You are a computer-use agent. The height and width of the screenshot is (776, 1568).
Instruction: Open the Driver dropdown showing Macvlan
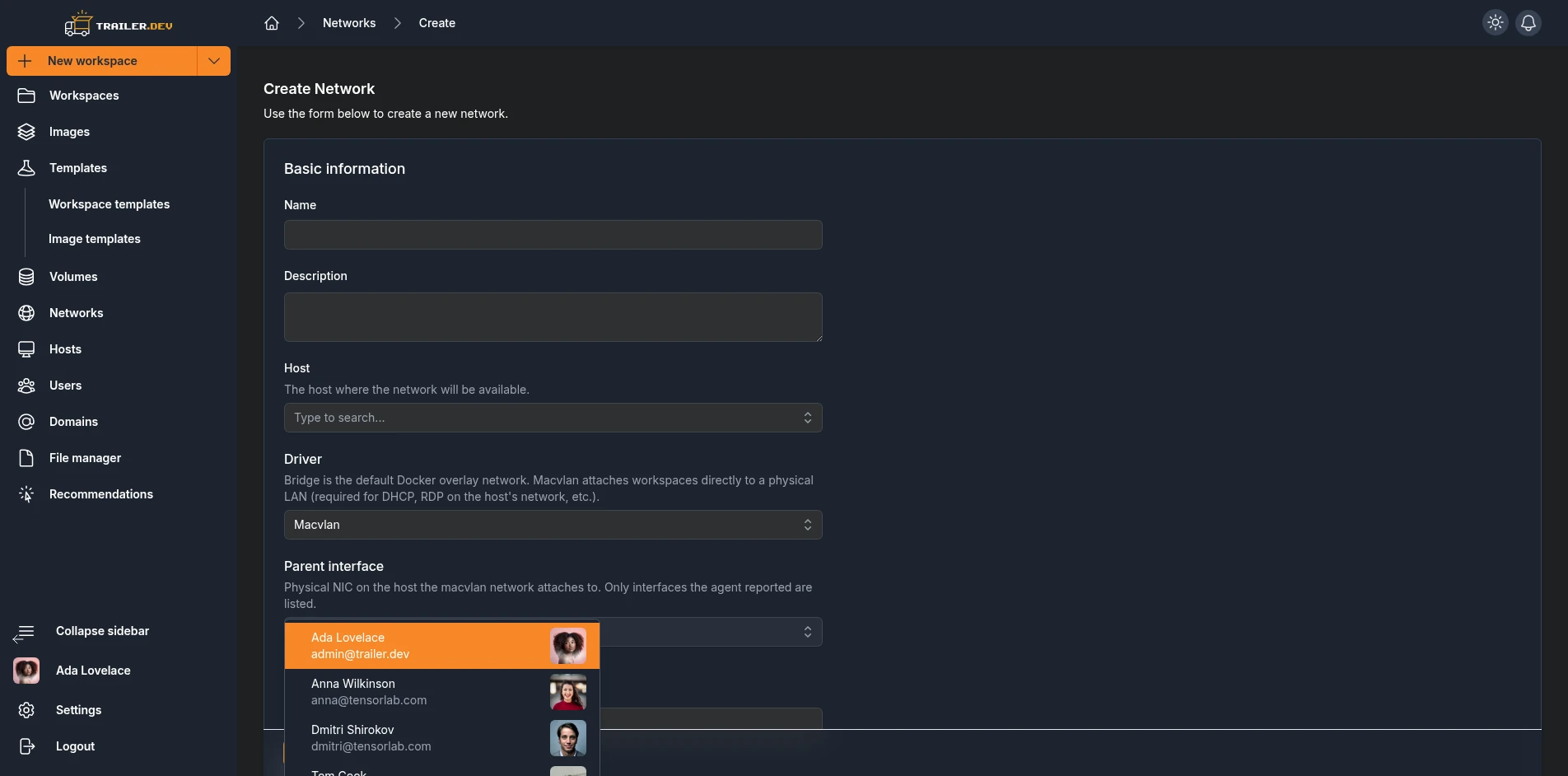553,525
